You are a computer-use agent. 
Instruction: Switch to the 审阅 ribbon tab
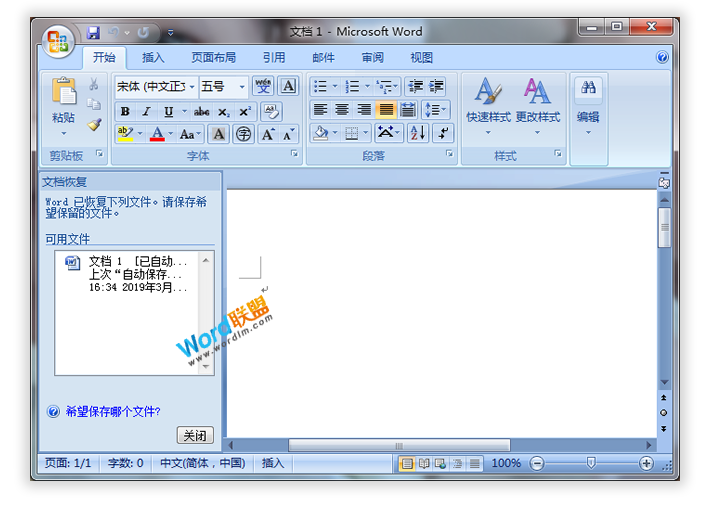click(372, 58)
